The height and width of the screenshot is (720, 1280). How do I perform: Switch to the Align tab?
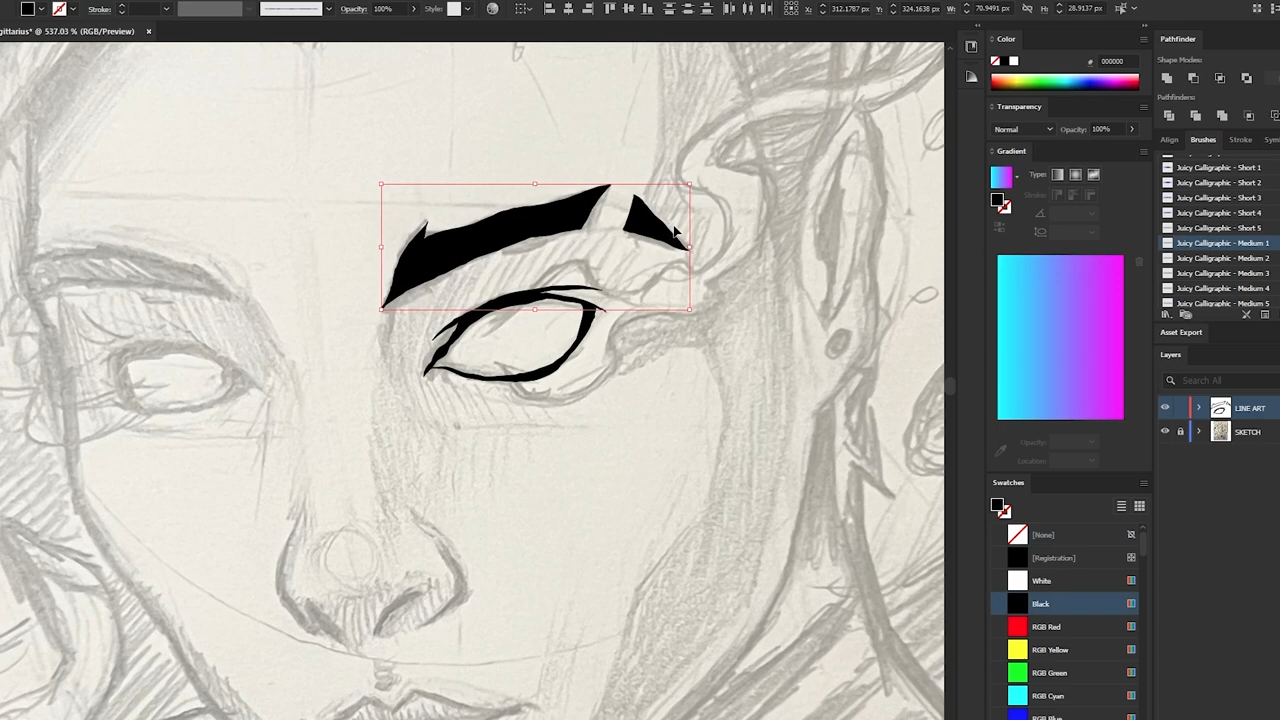(1169, 140)
